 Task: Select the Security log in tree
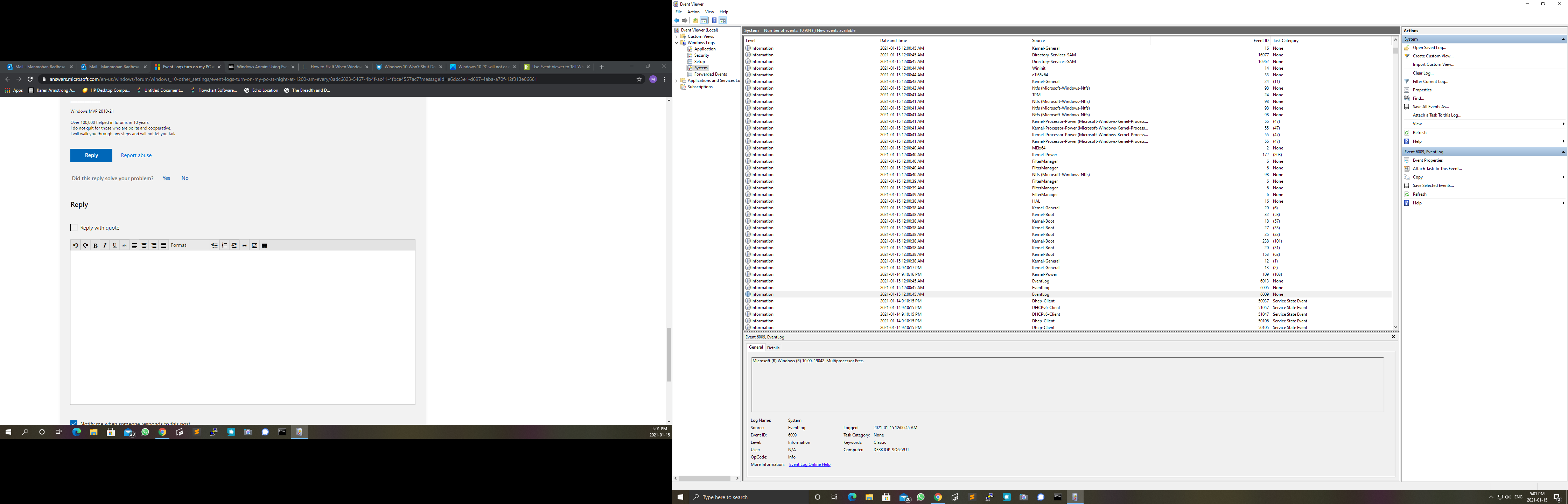tap(702, 55)
